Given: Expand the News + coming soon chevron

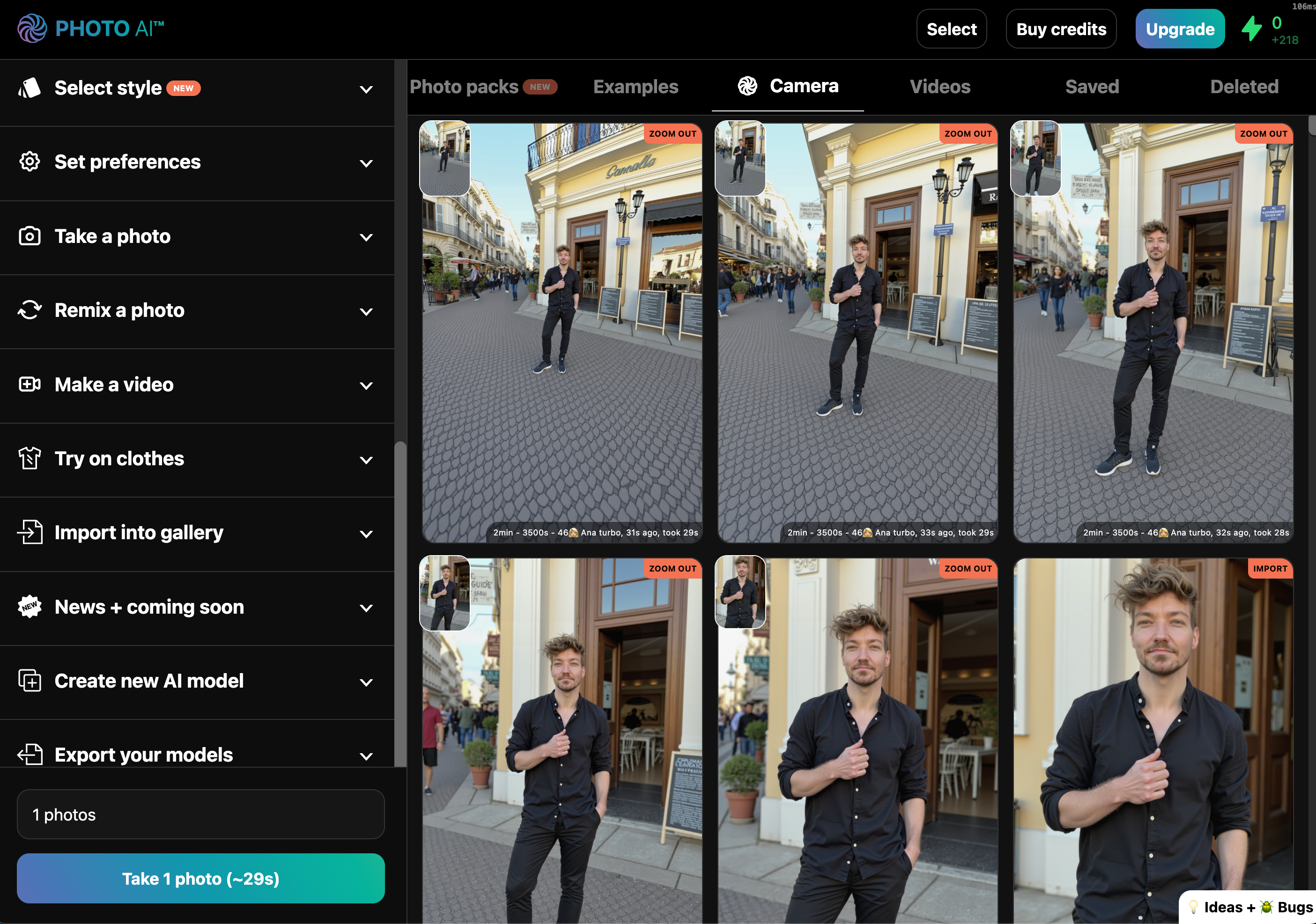Looking at the screenshot, I should pyautogui.click(x=366, y=608).
